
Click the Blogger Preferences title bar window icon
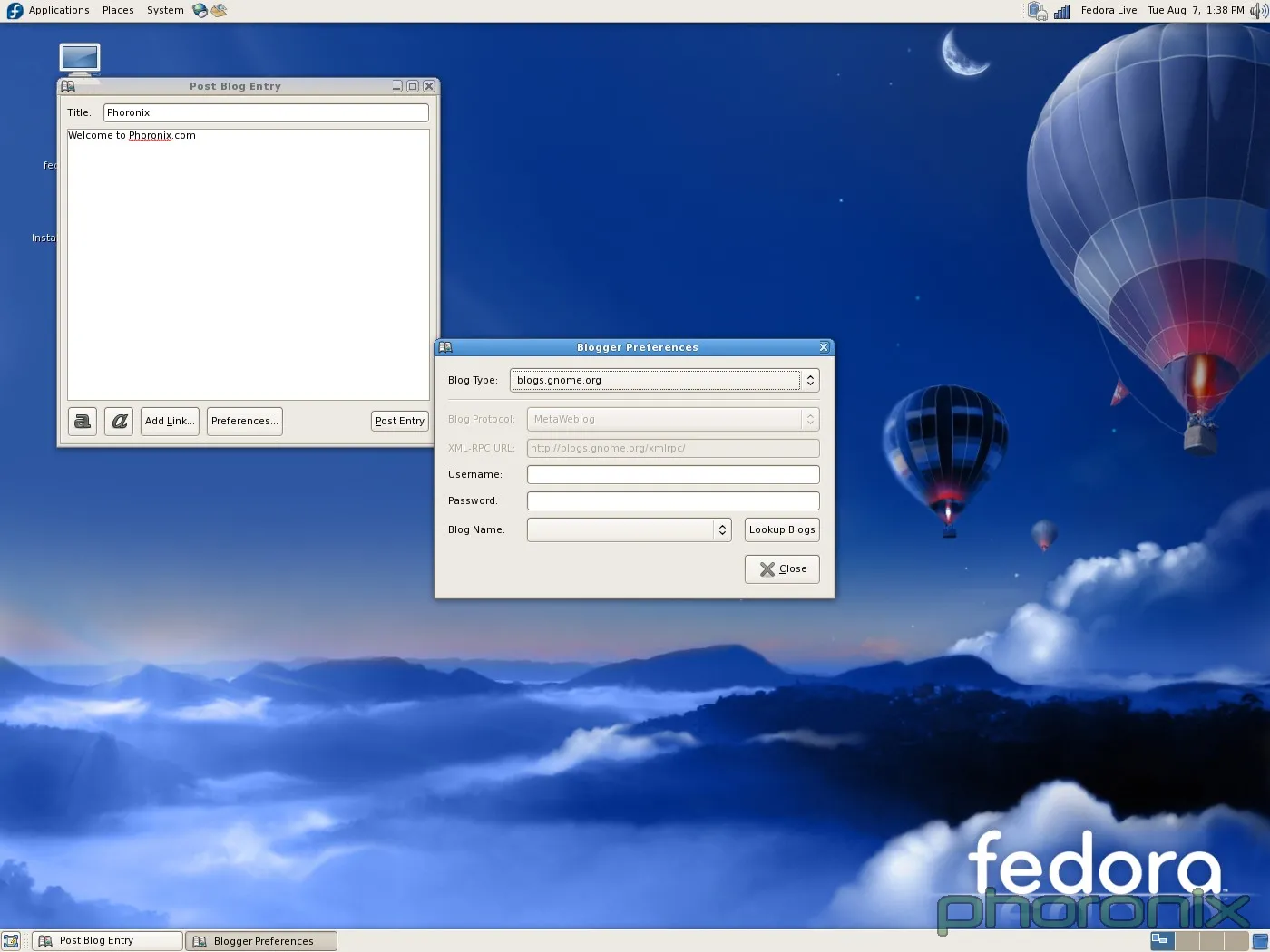pyautogui.click(x=445, y=347)
